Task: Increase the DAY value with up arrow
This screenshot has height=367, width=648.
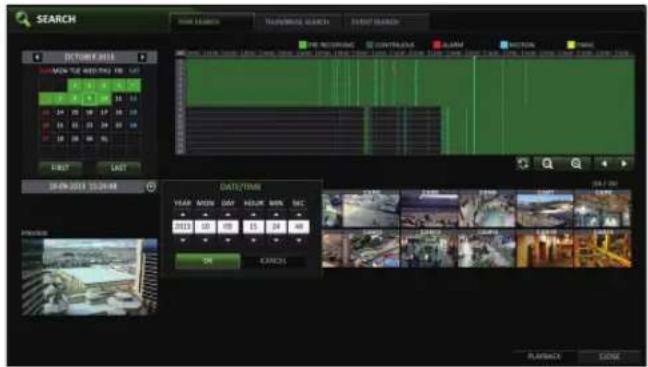Action: tap(228, 215)
